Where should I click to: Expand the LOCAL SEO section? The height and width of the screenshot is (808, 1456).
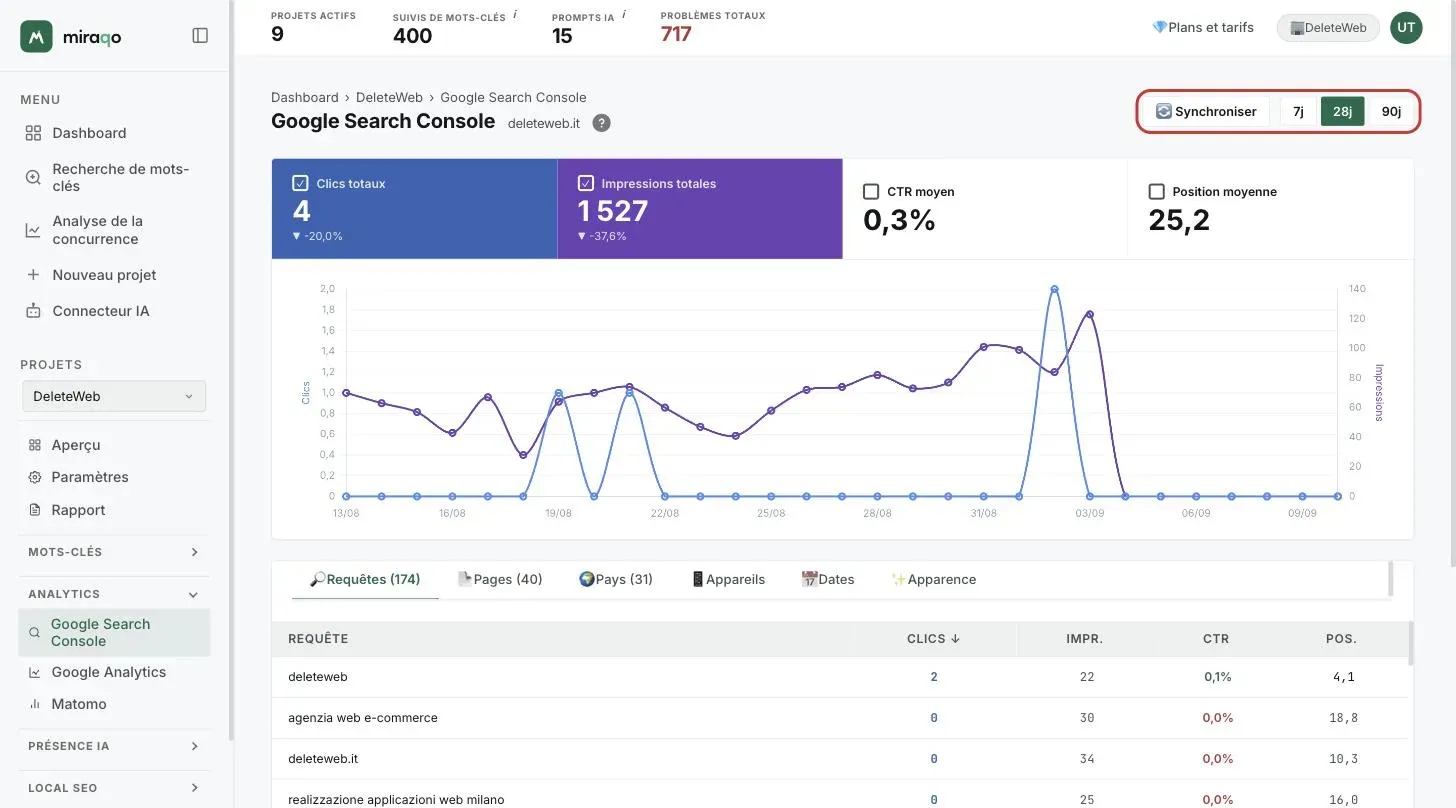194,788
